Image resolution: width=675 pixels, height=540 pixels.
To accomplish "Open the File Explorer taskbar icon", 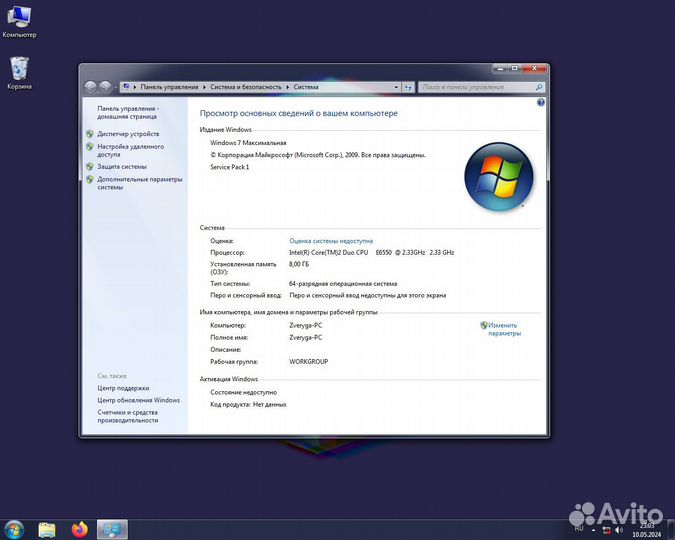I will (47, 529).
